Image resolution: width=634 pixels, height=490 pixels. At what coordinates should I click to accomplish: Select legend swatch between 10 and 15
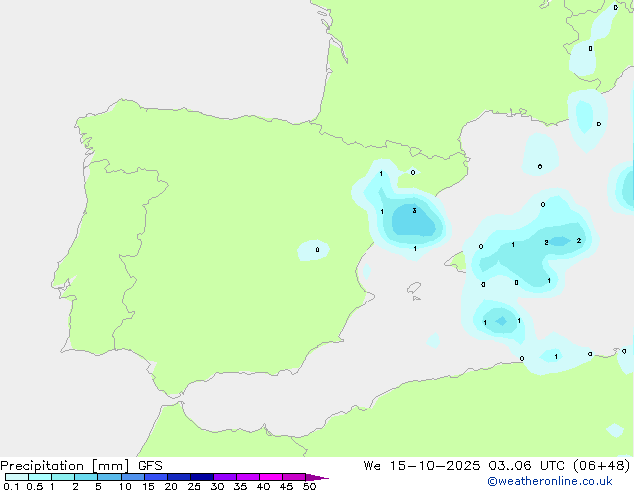coord(132,477)
